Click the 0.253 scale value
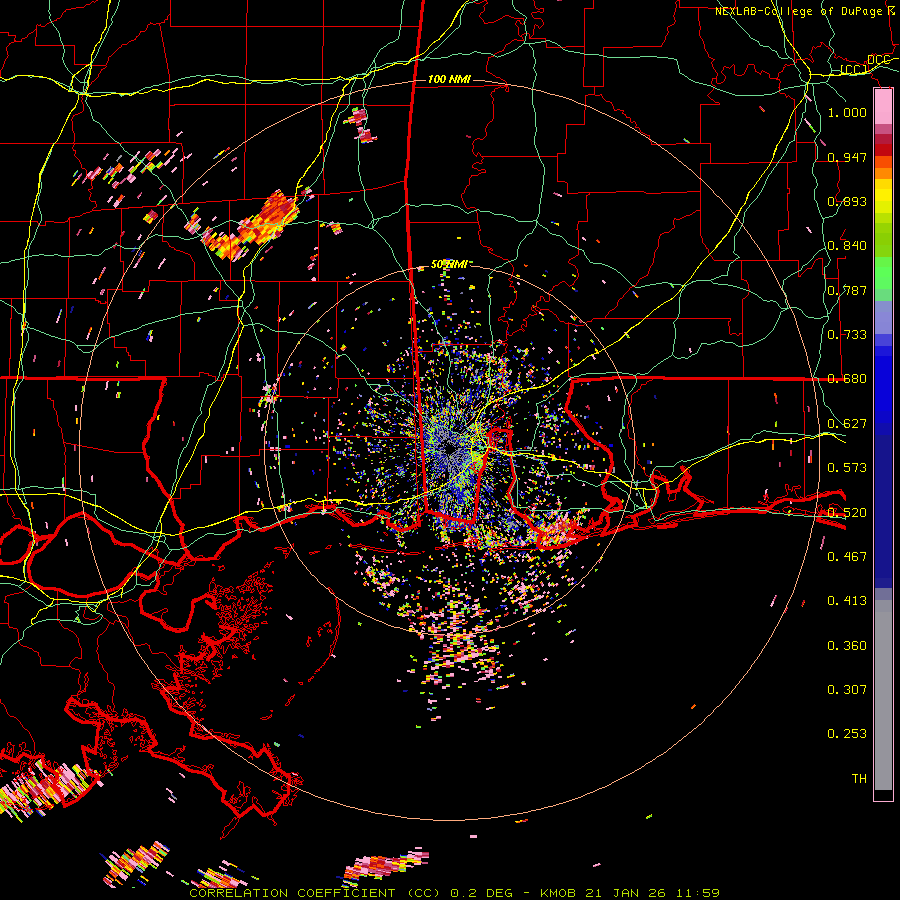 point(847,734)
